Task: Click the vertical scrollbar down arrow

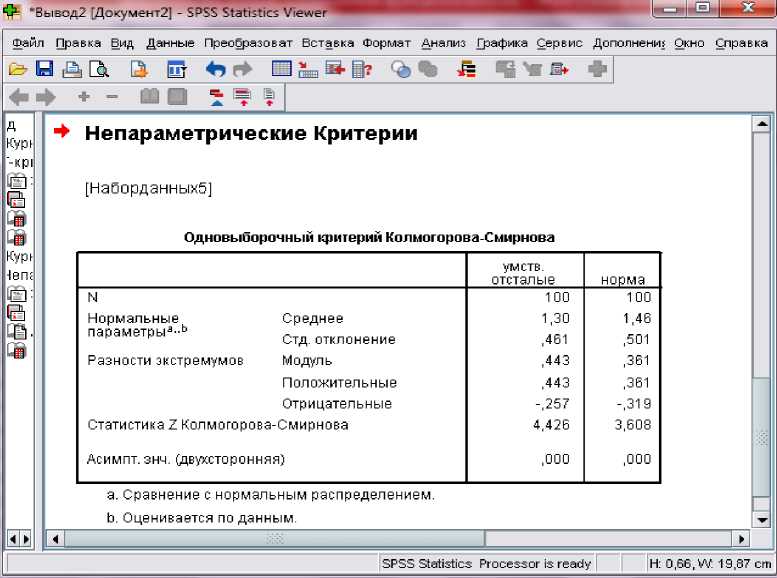Action: click(x=761, y=519)
